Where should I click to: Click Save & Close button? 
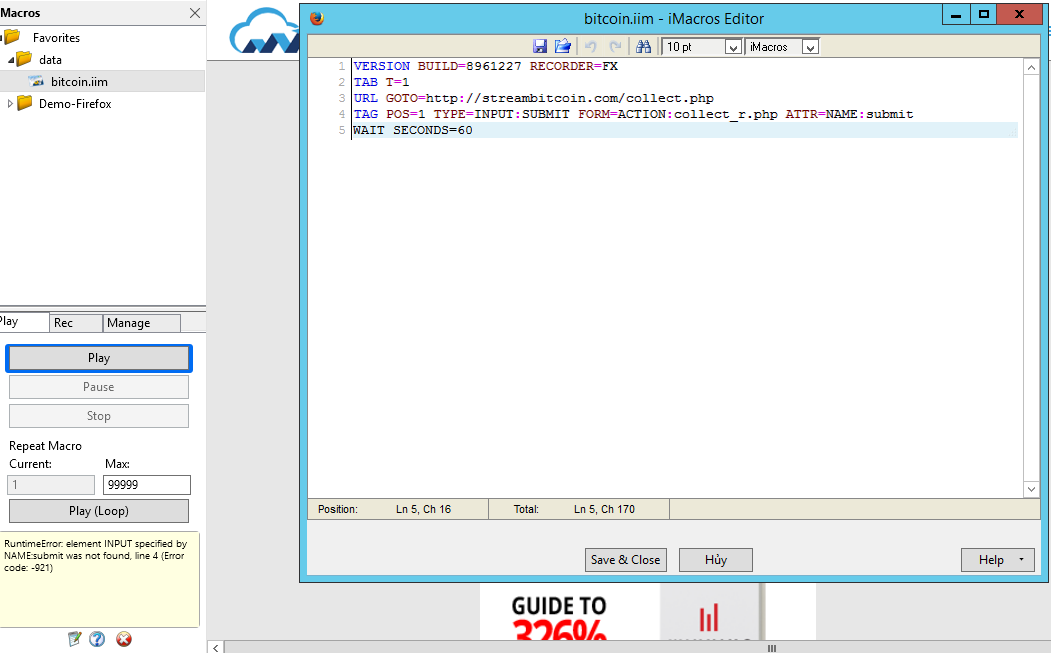[x=625, y=560]
